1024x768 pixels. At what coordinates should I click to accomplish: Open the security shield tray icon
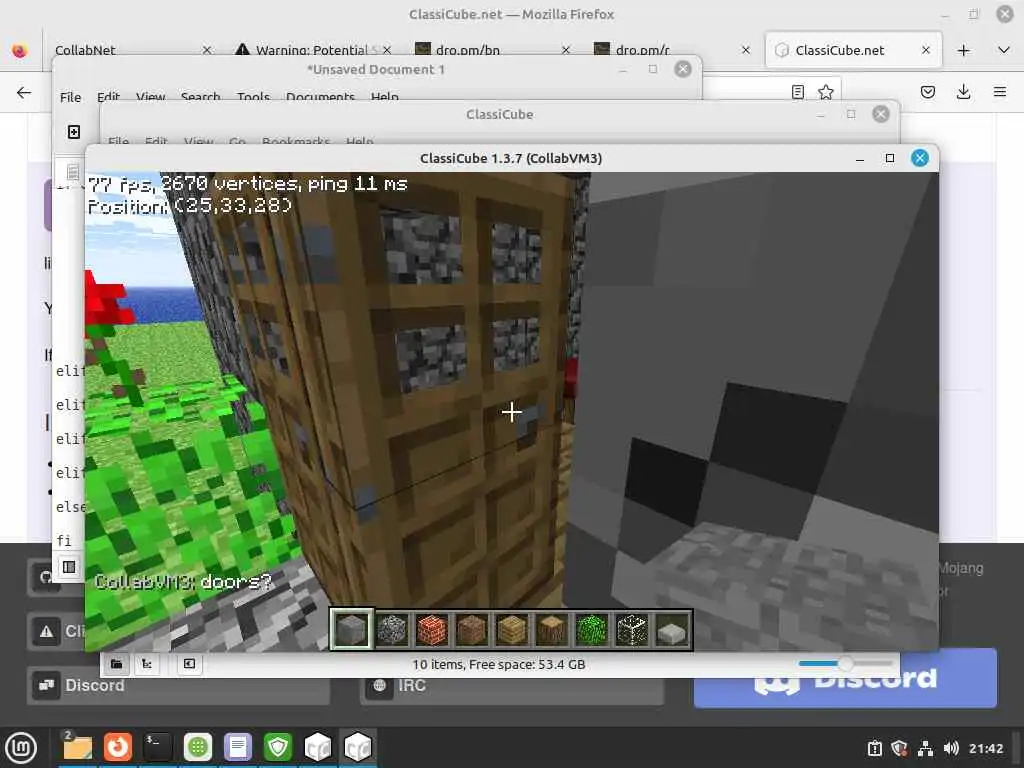899,748
